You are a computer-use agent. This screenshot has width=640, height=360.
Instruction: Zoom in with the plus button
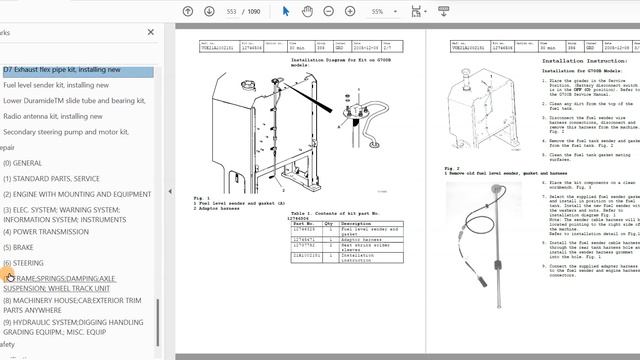350,11
